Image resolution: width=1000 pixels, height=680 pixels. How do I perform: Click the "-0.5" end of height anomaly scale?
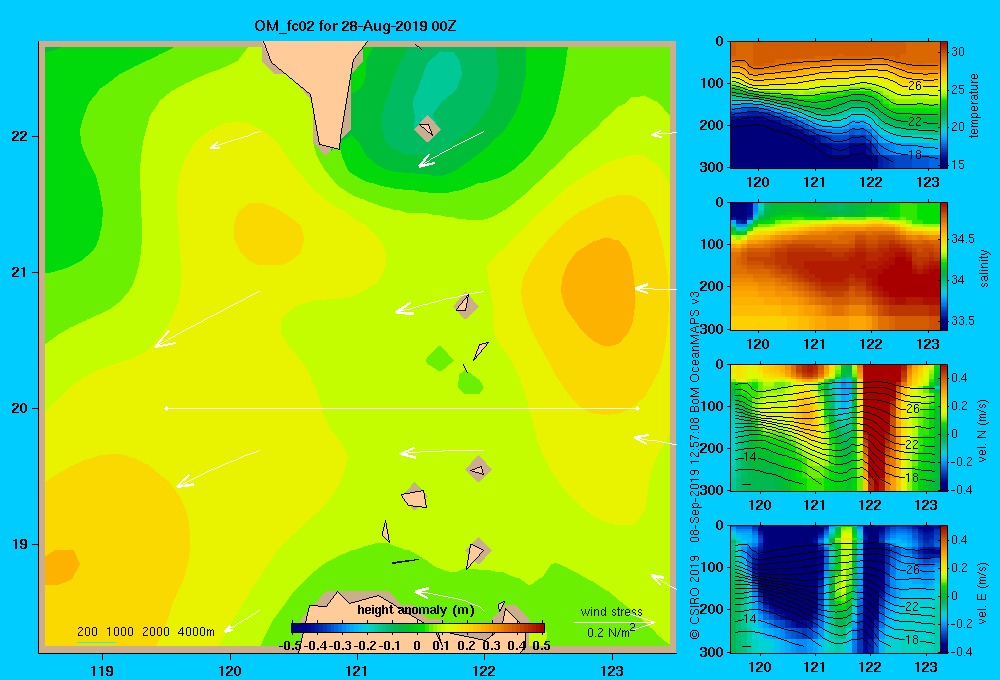coord(290,646)
